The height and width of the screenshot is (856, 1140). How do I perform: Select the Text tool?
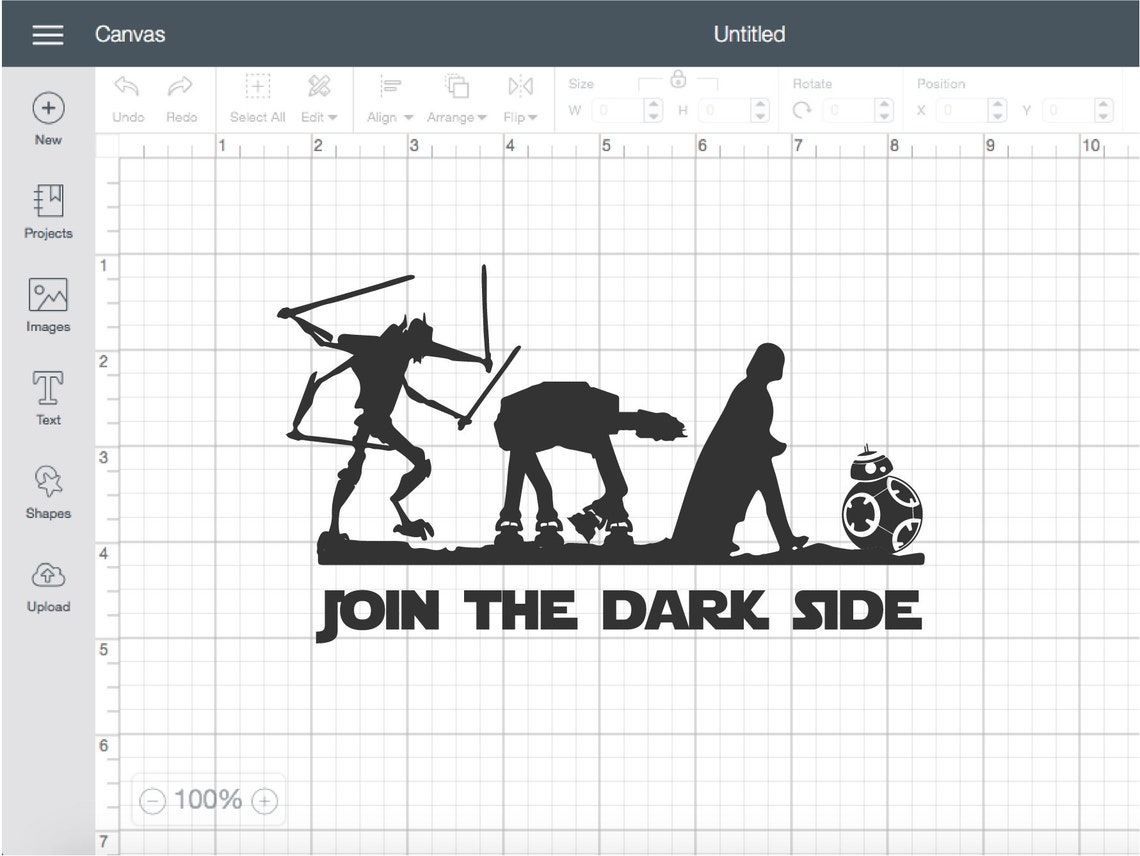tap(47, 398)
